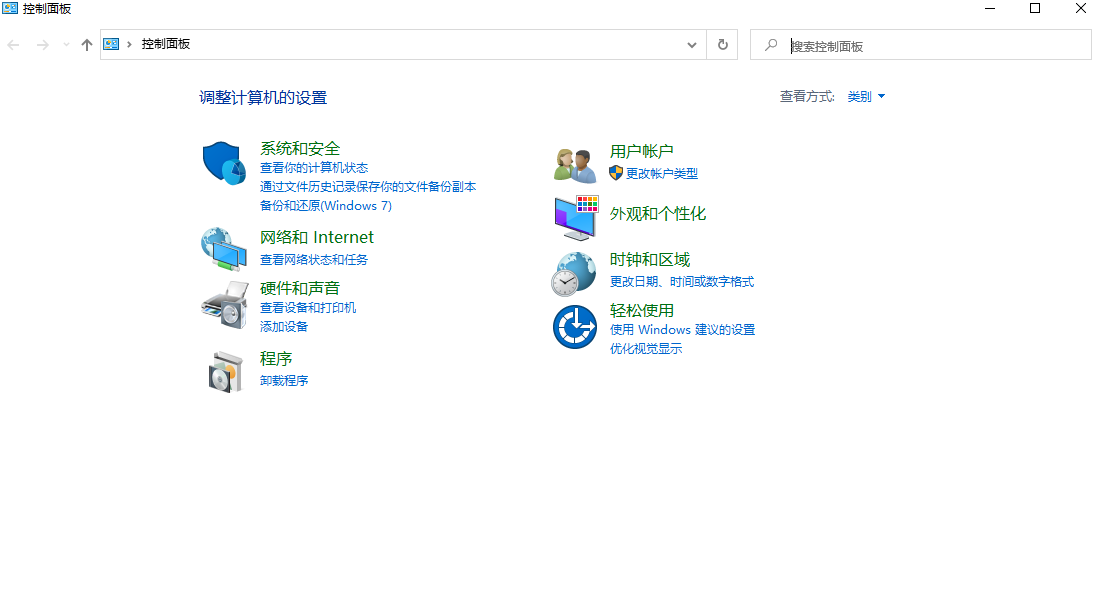Click the 外观和个性化 display icon

click(573, 218)
